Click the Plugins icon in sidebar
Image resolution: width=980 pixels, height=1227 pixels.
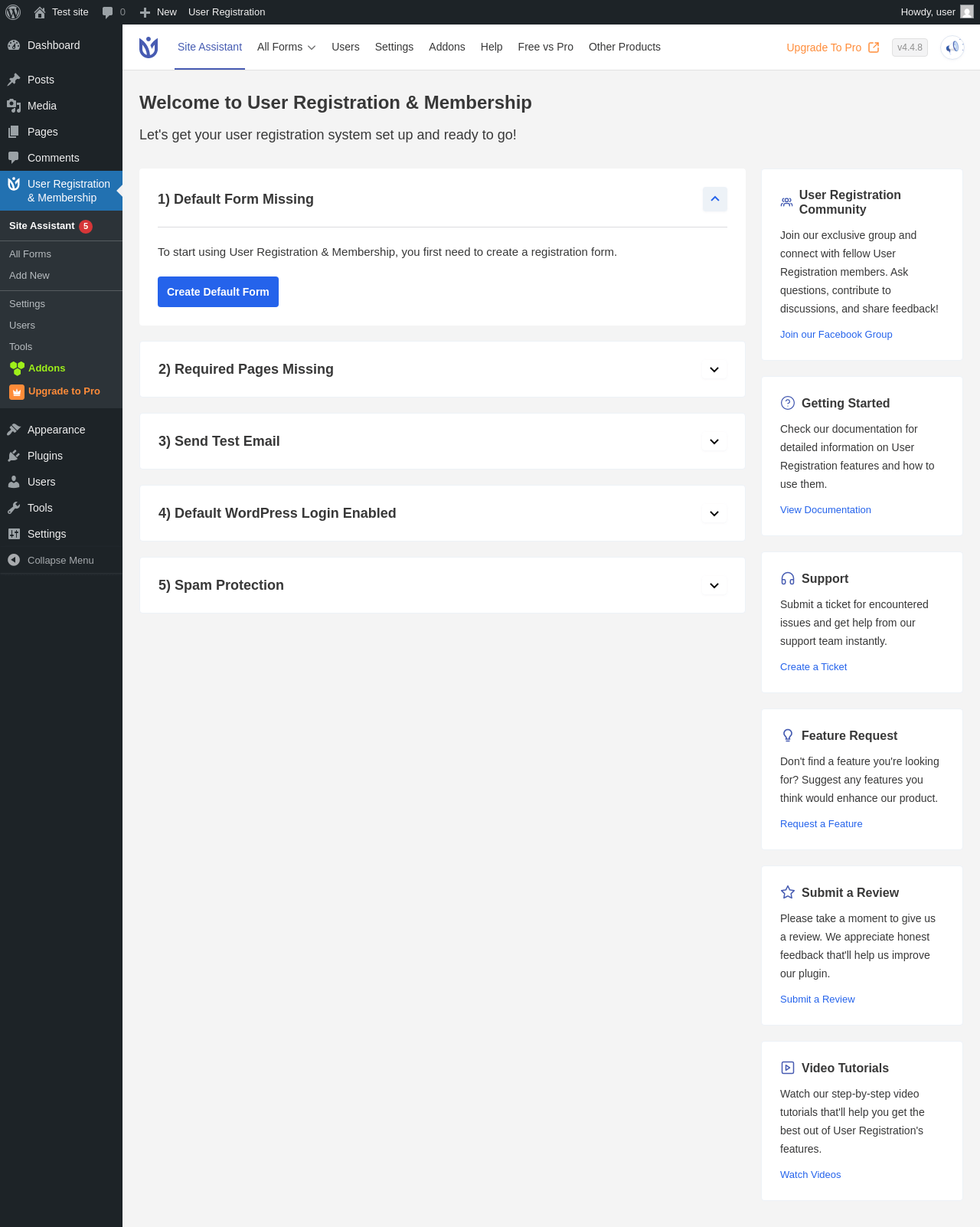pos(14,456)
